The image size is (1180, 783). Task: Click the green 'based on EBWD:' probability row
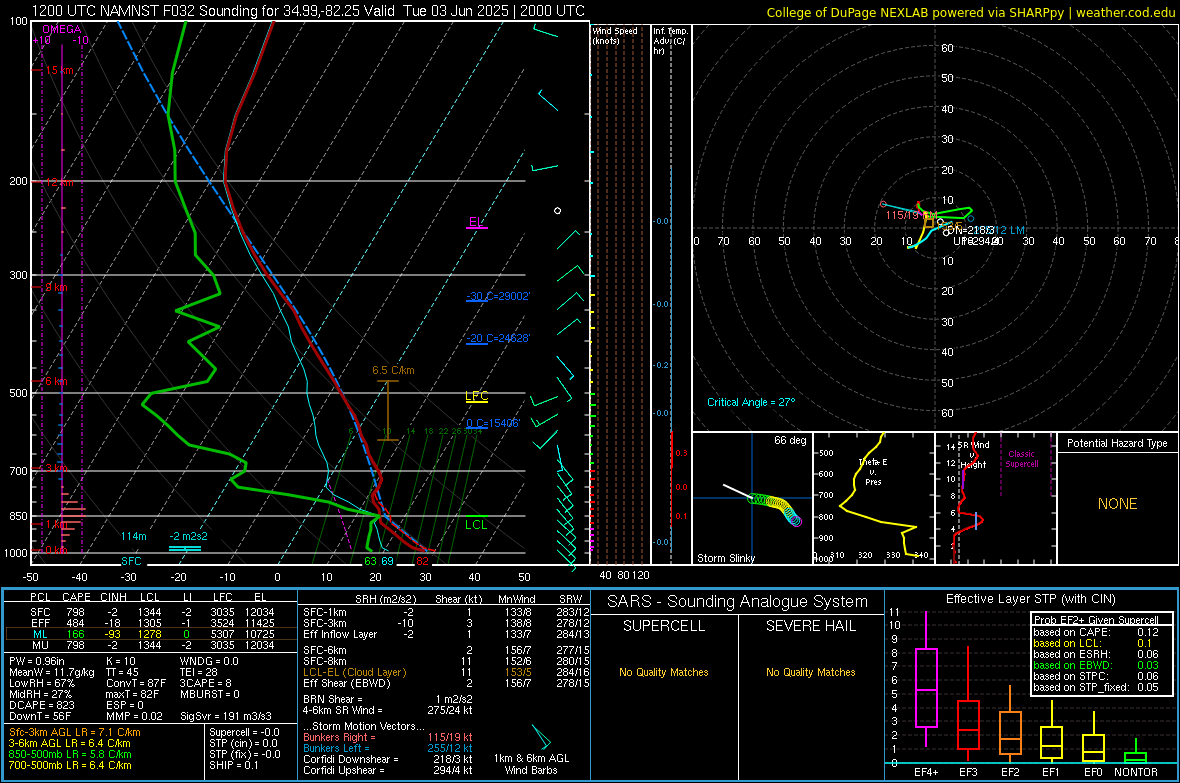point(1096,666)
